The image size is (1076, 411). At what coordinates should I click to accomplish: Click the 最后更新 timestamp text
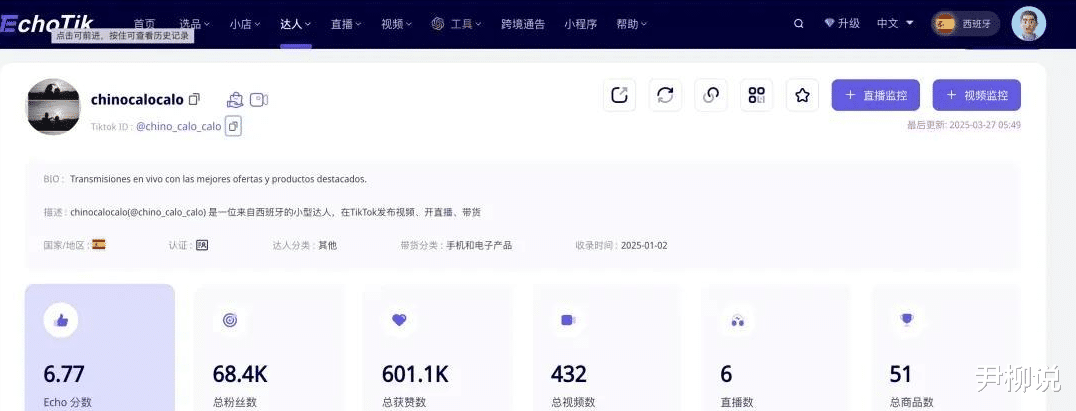(x=964, y=125)
